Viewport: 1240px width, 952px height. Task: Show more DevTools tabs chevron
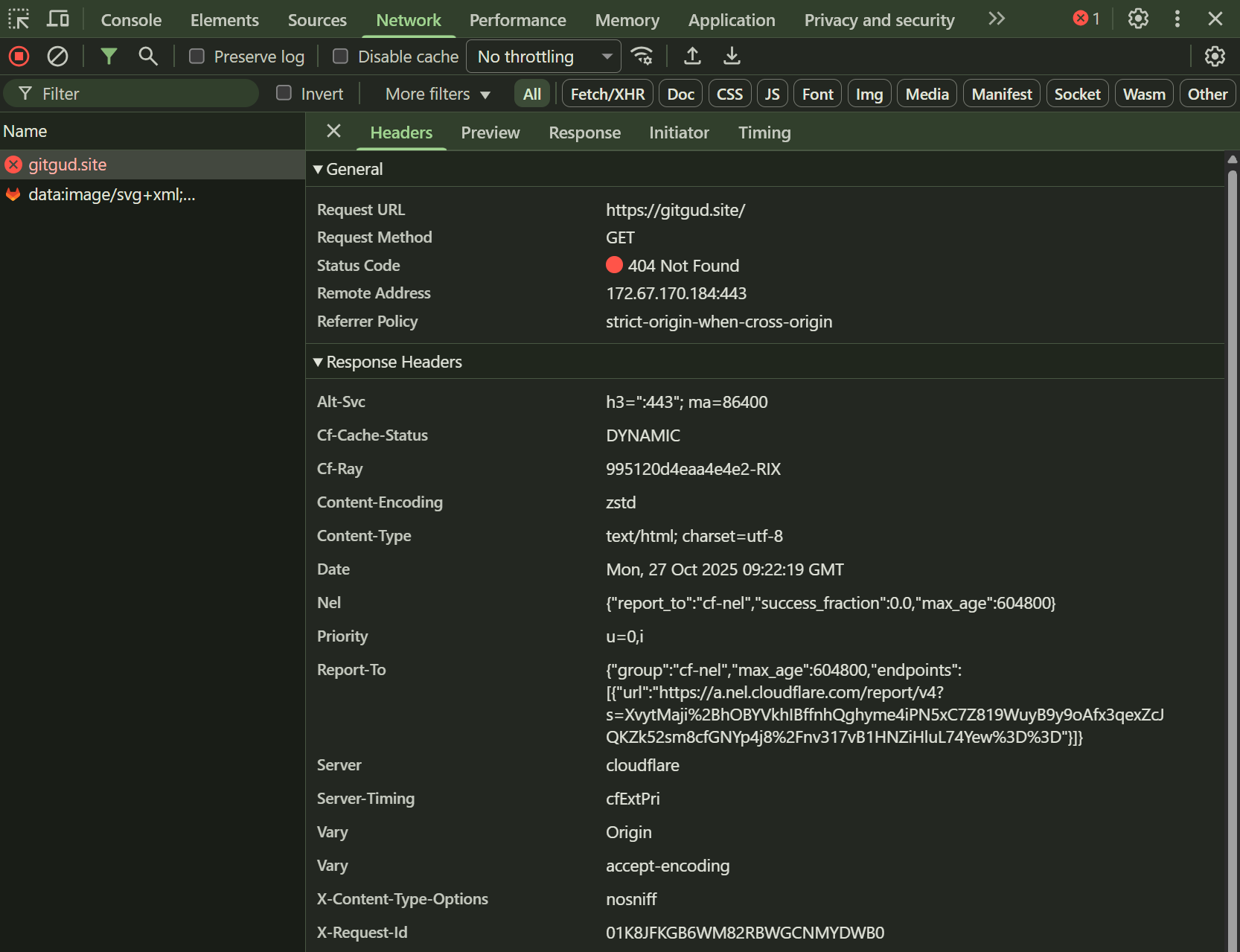pyautogui.click(x=997, y=19)
